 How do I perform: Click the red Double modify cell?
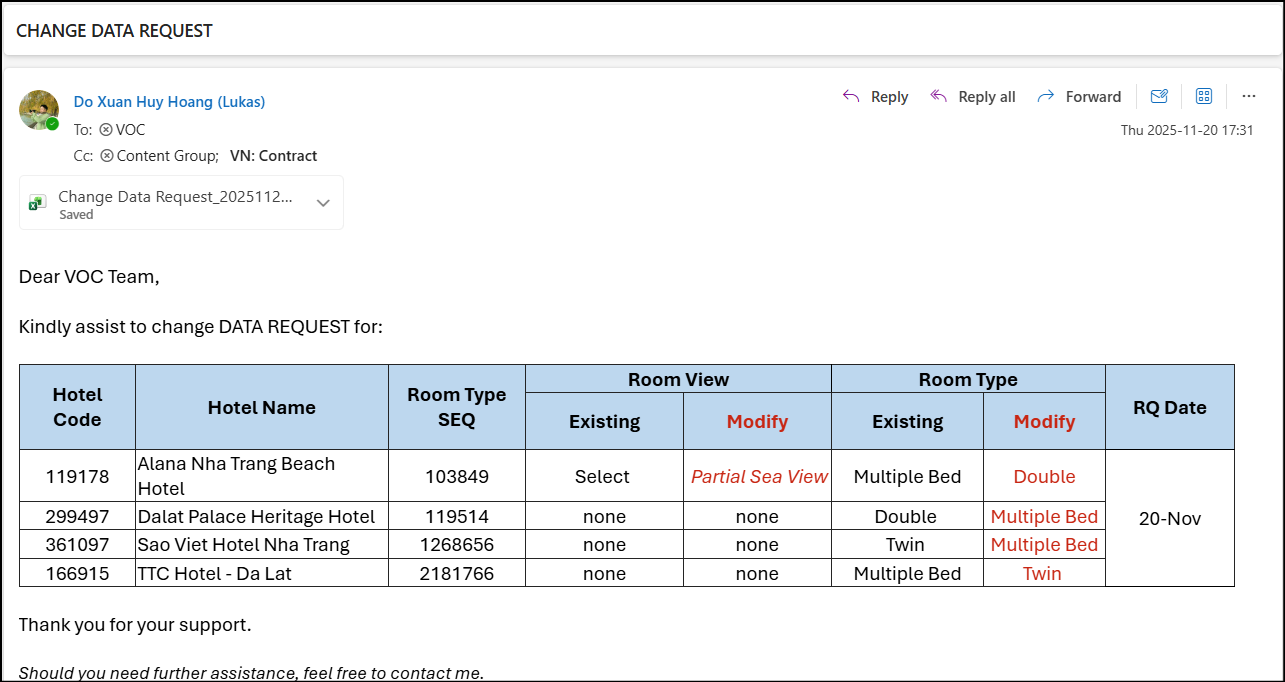point(1044,476)
